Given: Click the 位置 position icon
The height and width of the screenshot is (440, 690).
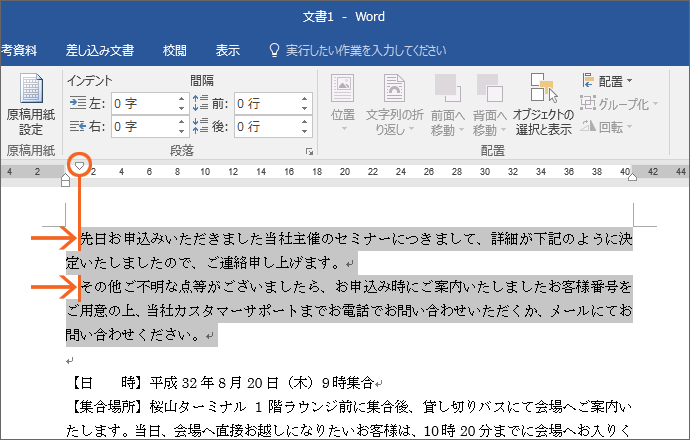Looking at the screenshot, I should click(x=342, y=88).
